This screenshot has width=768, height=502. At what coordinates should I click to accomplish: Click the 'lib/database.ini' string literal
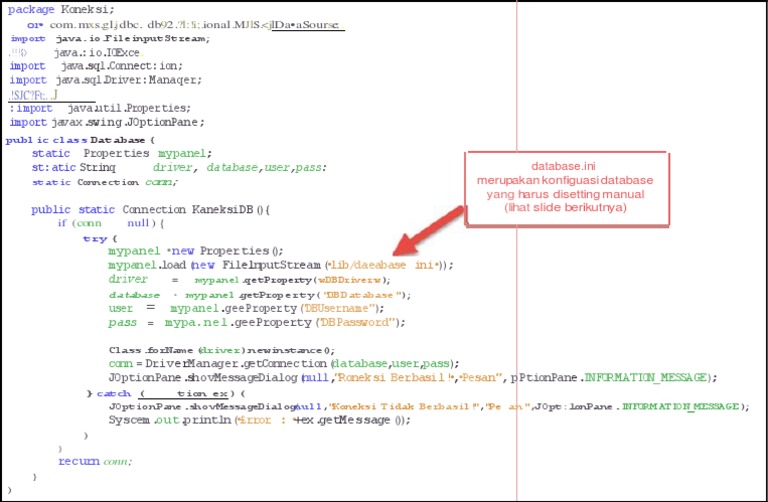pos(383,265)
